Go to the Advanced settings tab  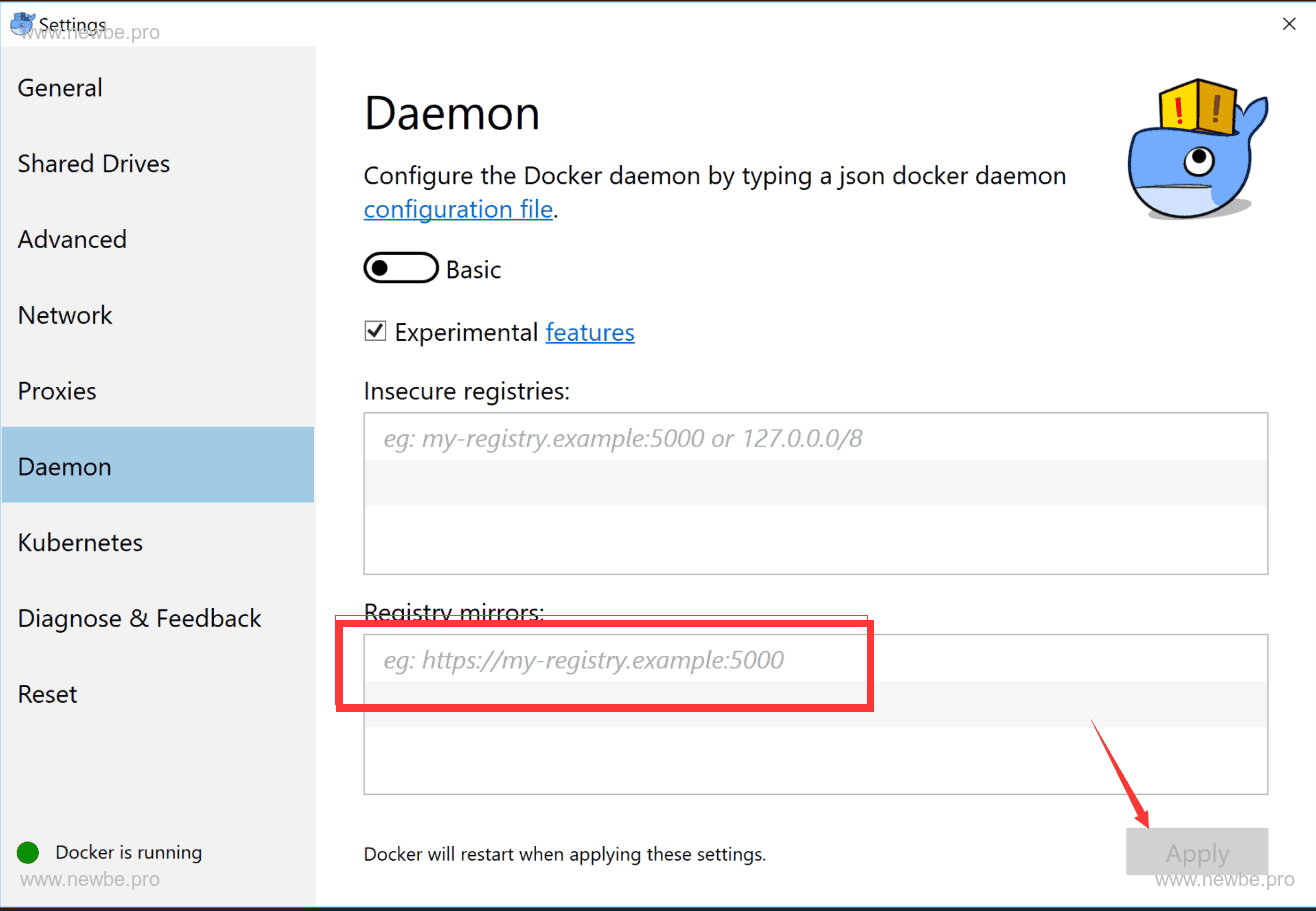pyautogui.click(x=72, y=240)
